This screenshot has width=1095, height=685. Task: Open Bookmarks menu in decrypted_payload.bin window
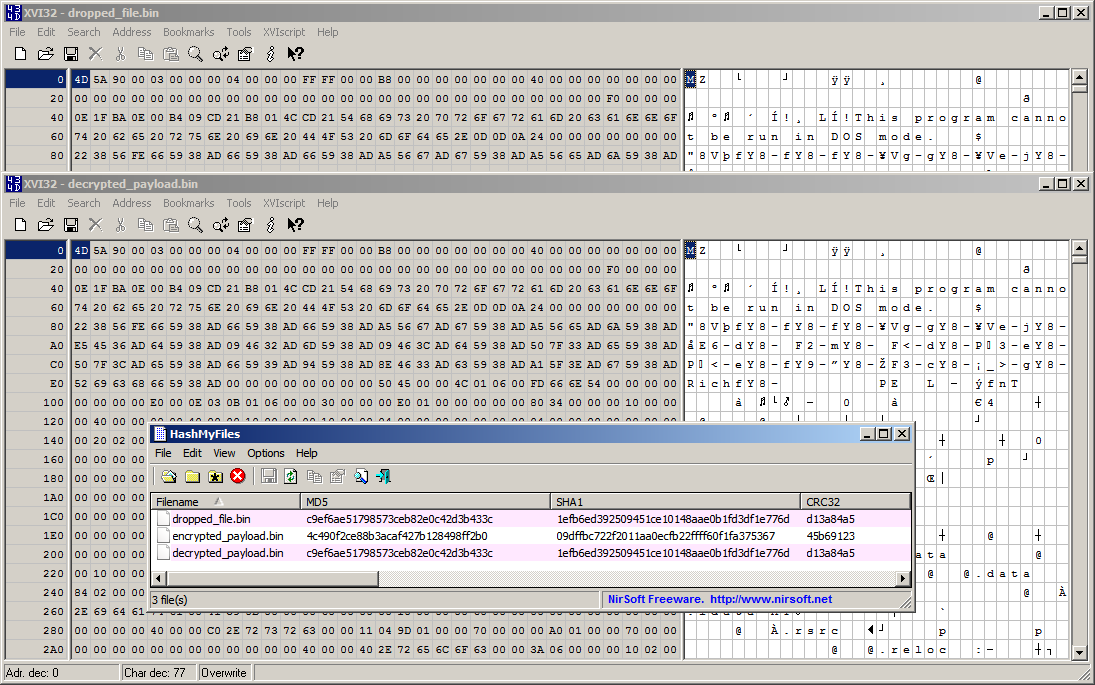pos(189,203)
